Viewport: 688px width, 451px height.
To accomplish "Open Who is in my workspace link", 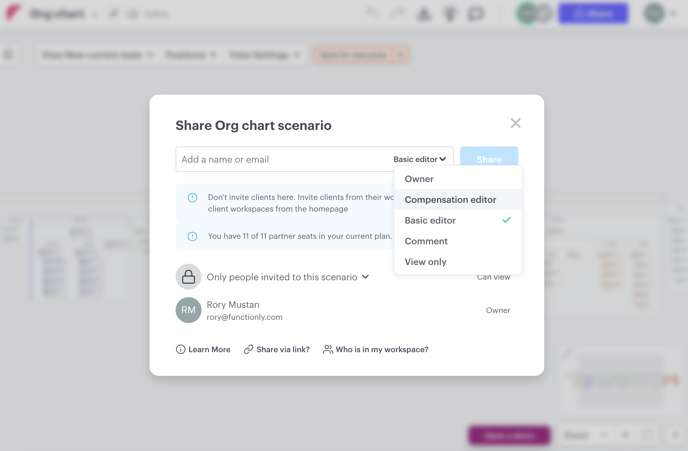I will (x=382, y=350).
